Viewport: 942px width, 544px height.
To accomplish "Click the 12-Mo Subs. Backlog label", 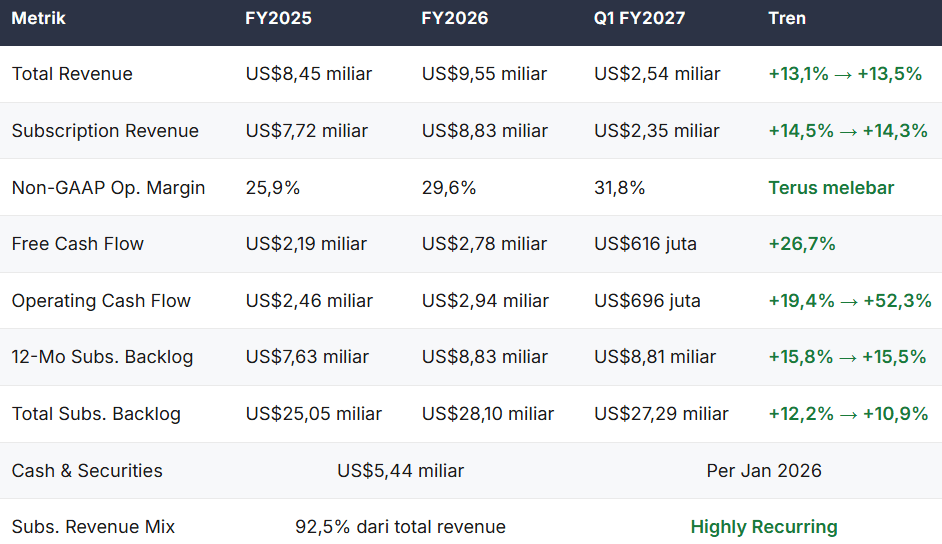I will coord(103,357).
